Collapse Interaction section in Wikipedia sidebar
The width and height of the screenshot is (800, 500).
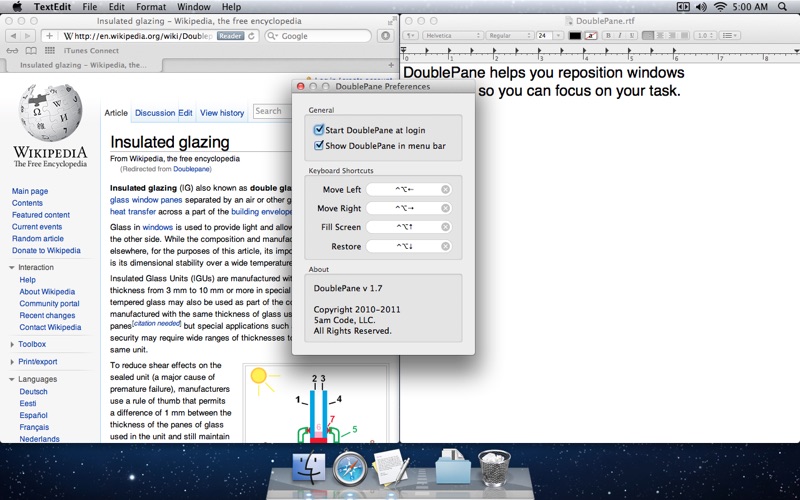tap(12, 267)
